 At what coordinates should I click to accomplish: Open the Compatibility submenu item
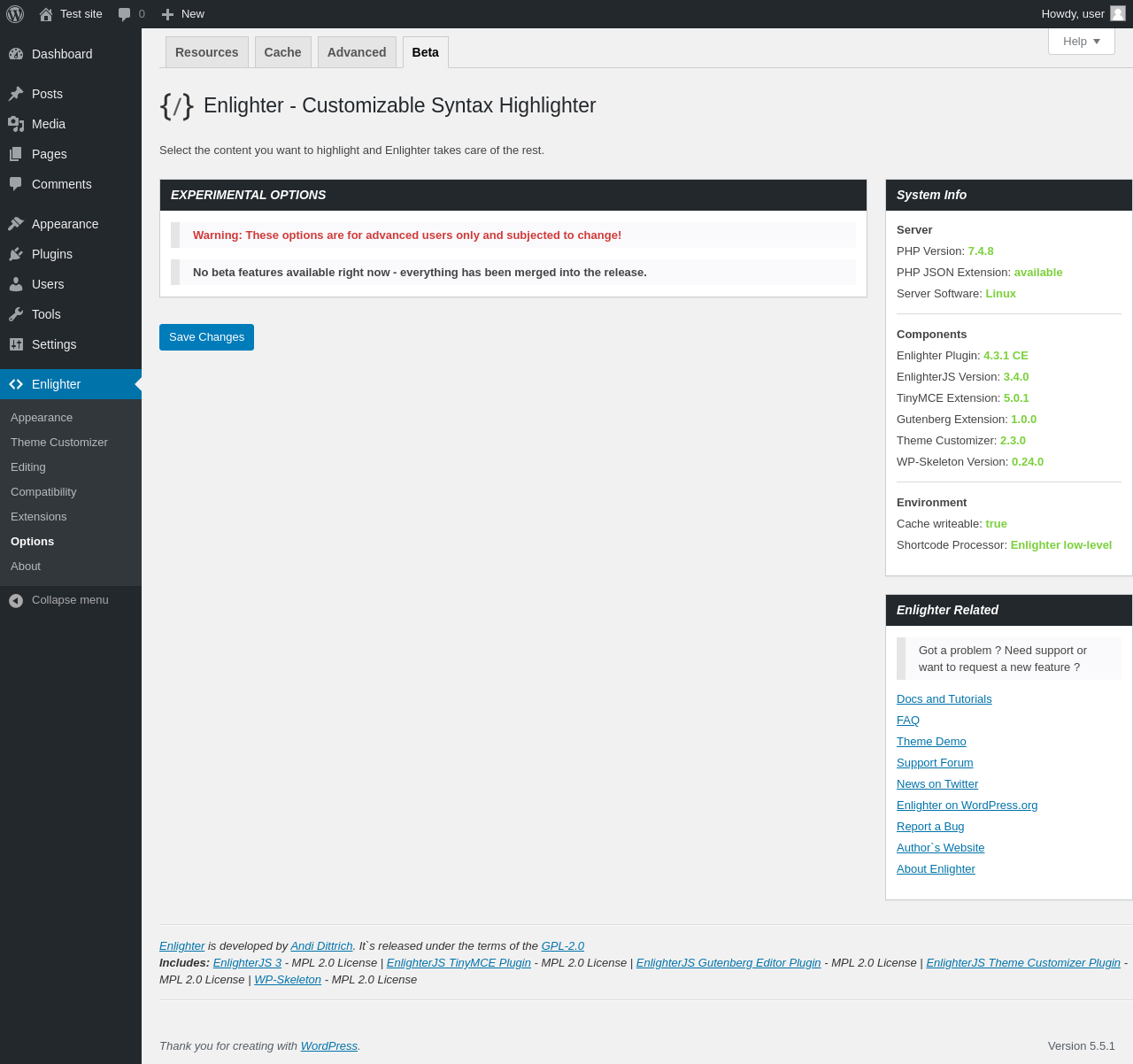click(43, 492)
